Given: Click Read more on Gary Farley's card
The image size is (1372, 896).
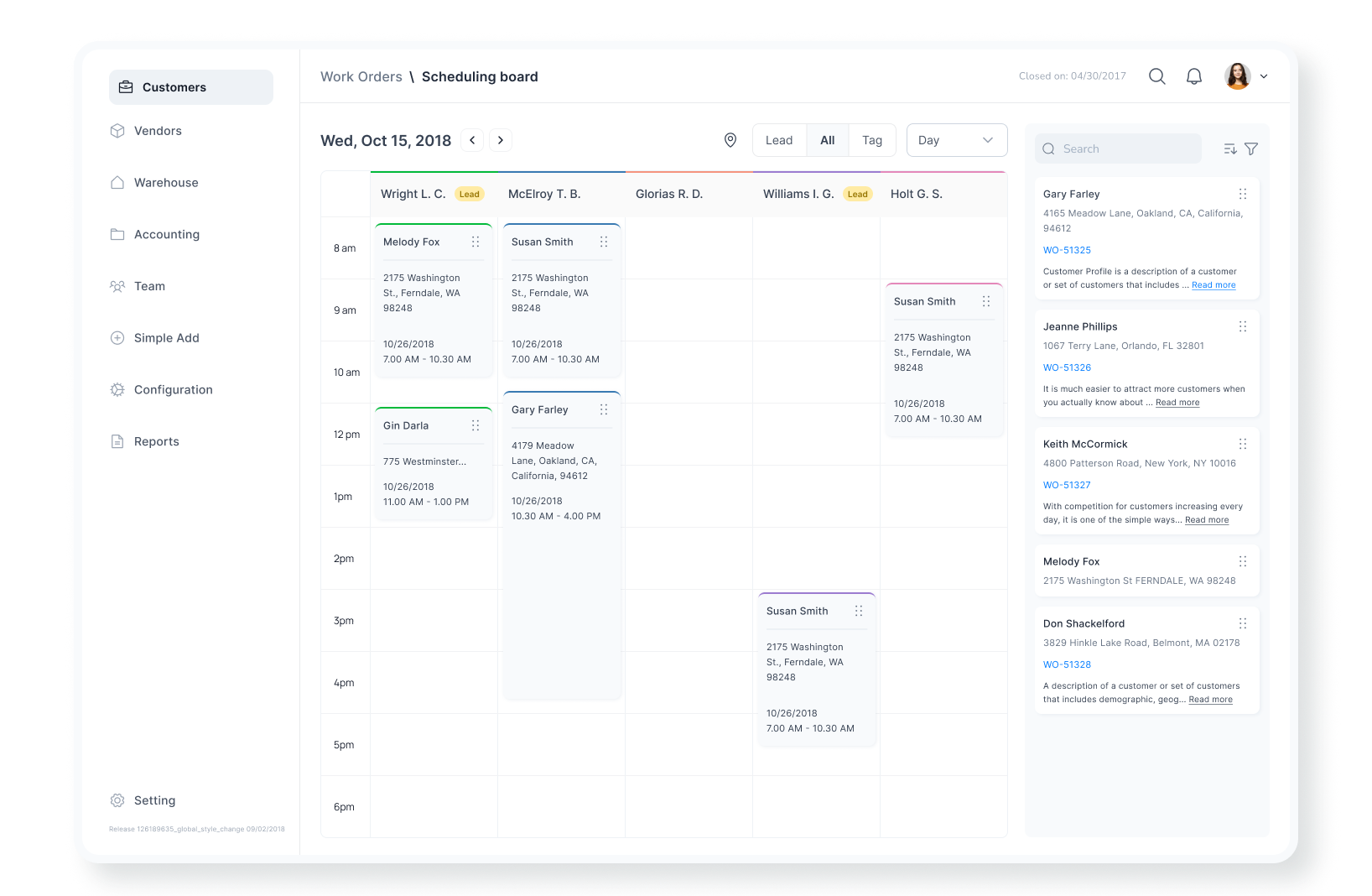Looking at the screenshot, I should (x=1213, y=284).
